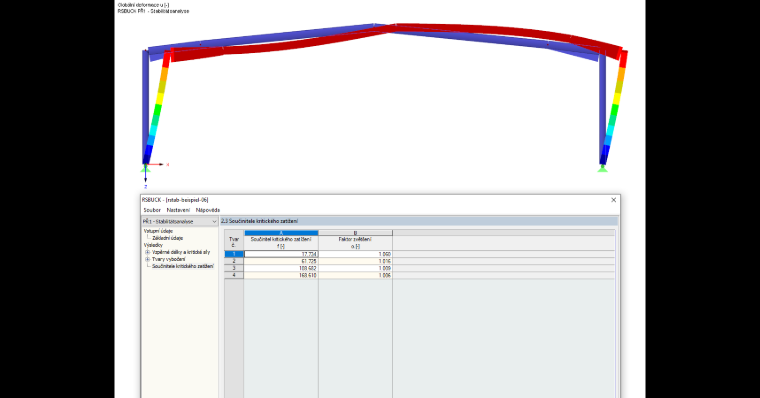
Task: Click magnification factor cell 1.016
Action: click(355, 261)
